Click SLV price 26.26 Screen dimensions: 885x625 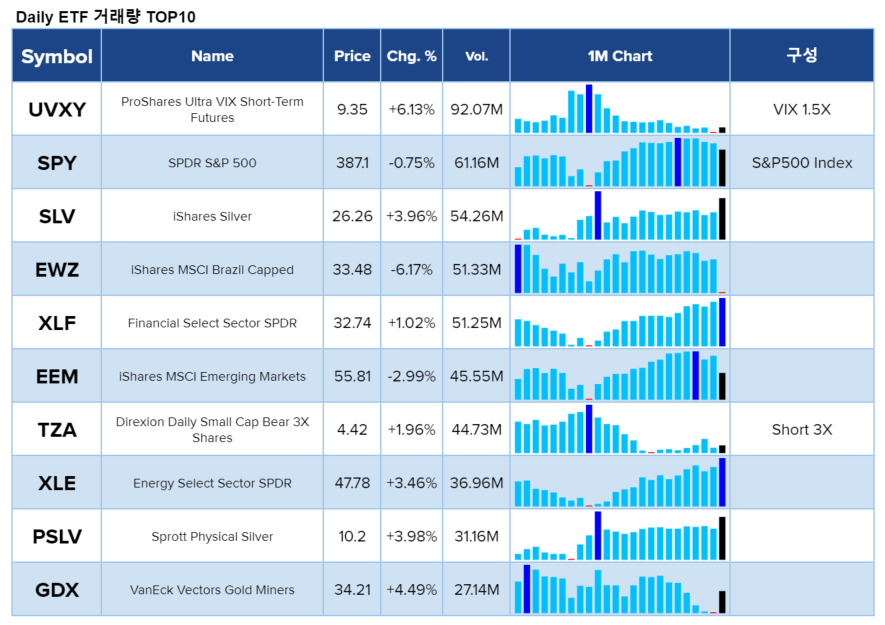[352, 216]
